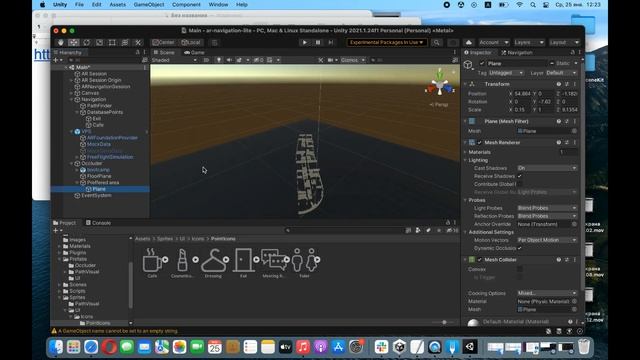Expand the Cafe sprite sub-assets arrow

pos(165,260)
